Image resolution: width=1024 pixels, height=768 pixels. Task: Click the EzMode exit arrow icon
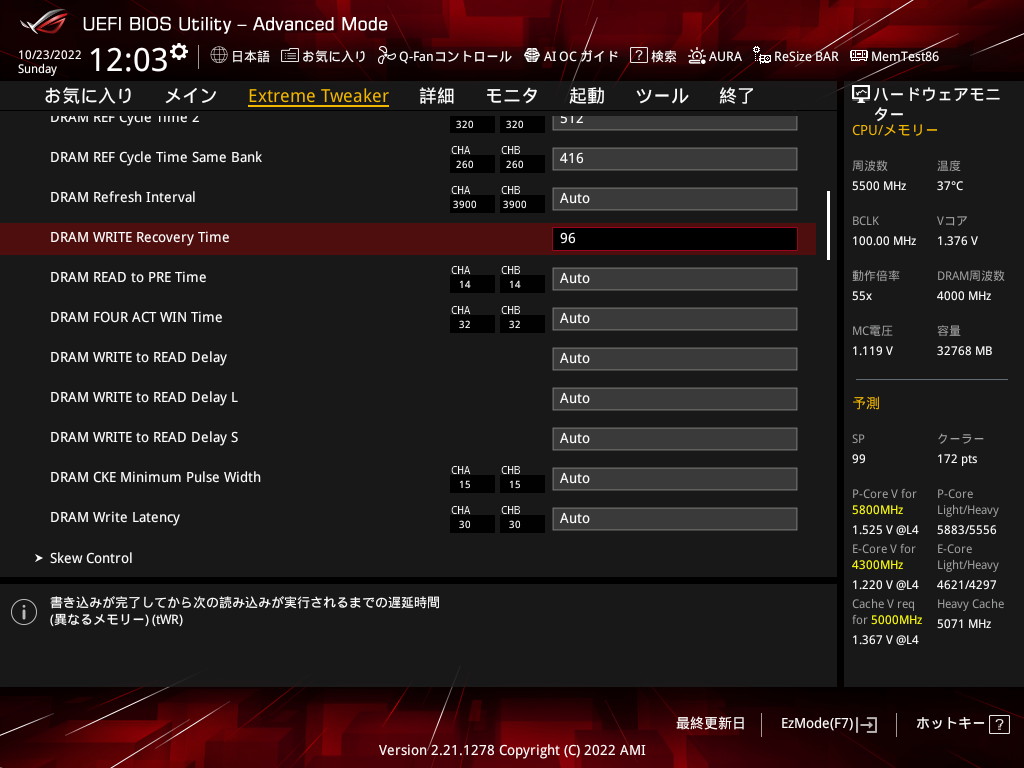point(868,724)
